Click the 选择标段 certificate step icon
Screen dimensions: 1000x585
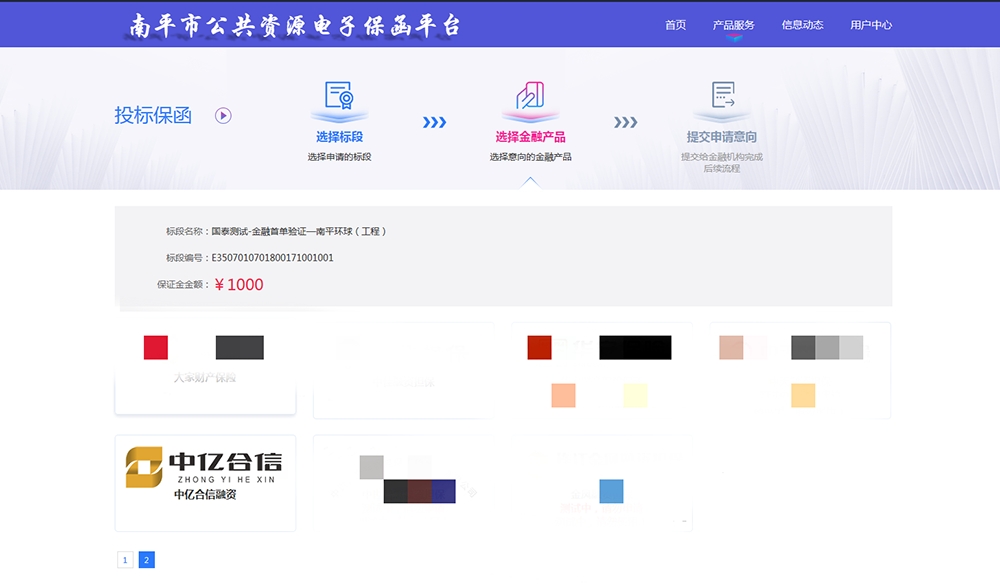point(340,96)
